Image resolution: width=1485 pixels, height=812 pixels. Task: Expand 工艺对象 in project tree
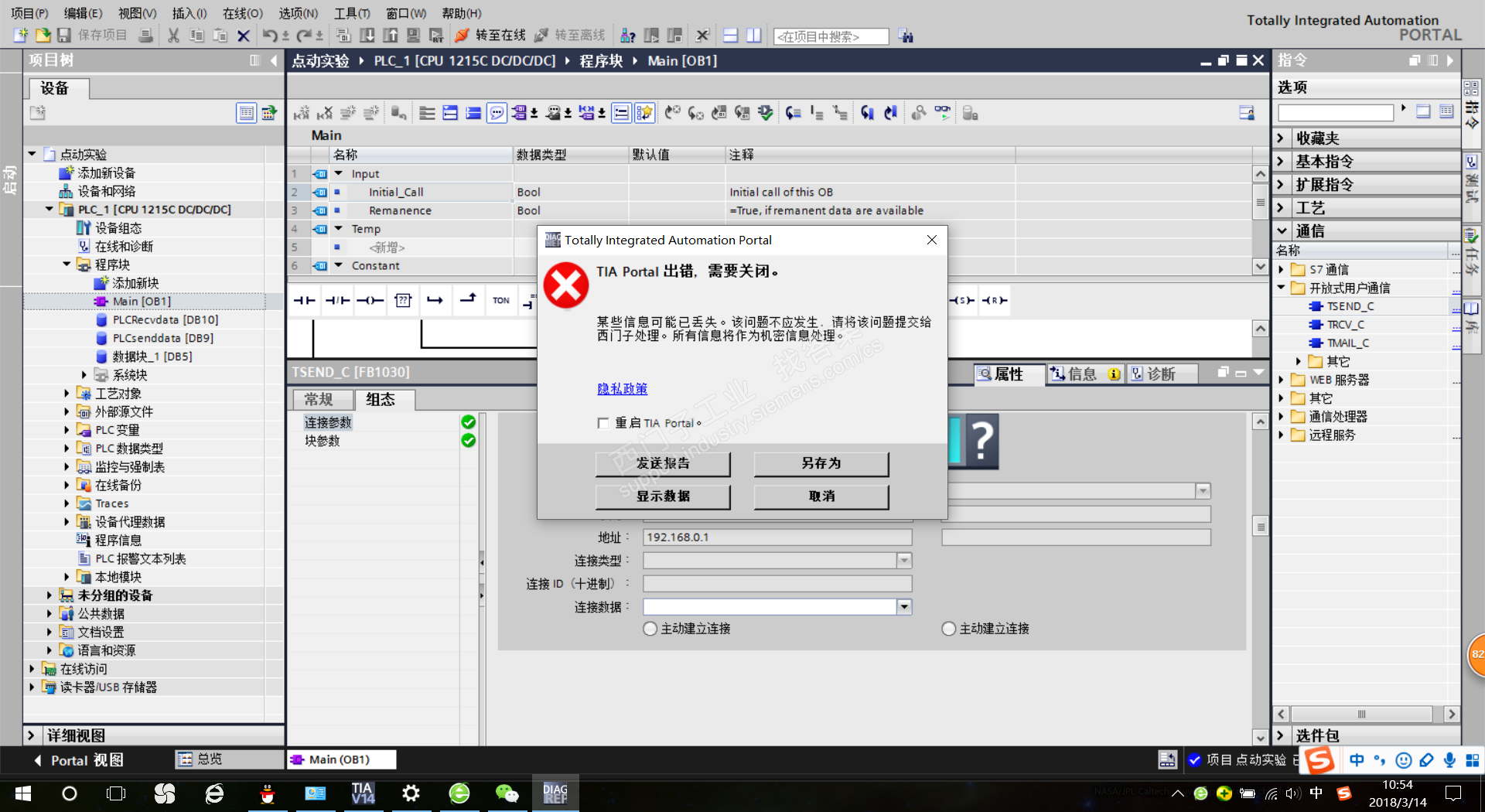coord(67,394)
